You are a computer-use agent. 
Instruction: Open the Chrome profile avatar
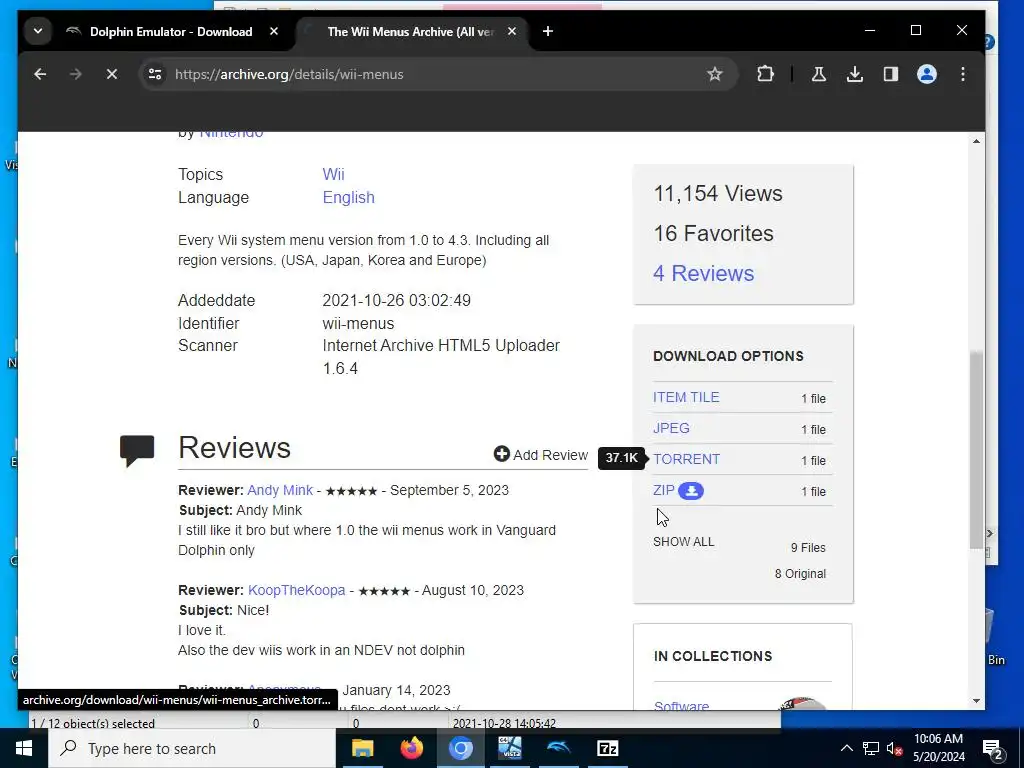(927, 74)
